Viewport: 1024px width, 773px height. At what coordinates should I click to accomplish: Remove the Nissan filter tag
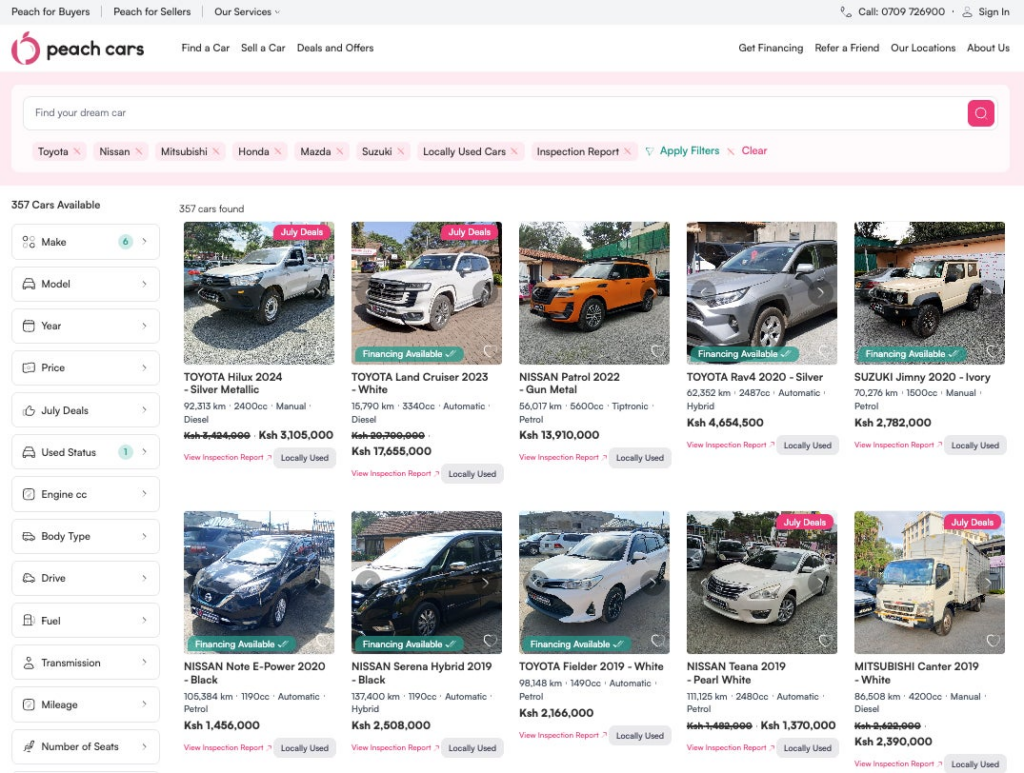click(x=138, y=151)
